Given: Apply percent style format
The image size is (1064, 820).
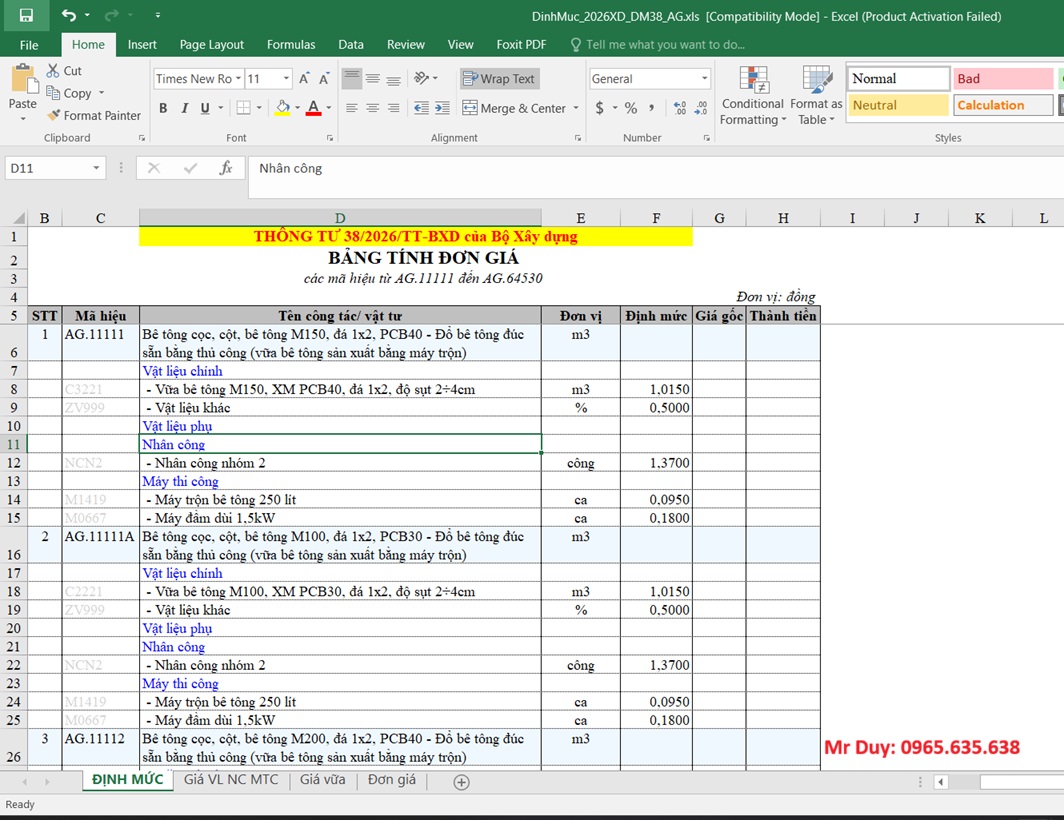Looking at the screenshot, I should 631,108.
